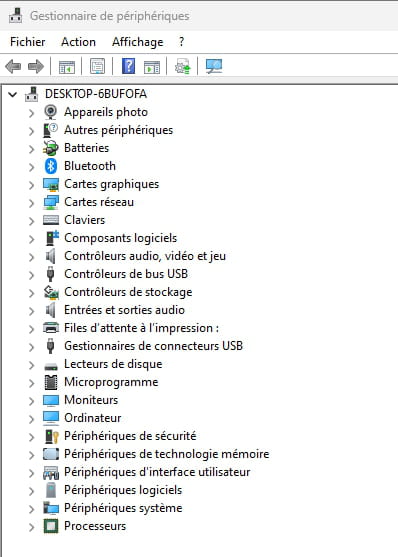398x557 pixels.
Task: Expand the Cartes graphiques category
Action: [31, 185]
